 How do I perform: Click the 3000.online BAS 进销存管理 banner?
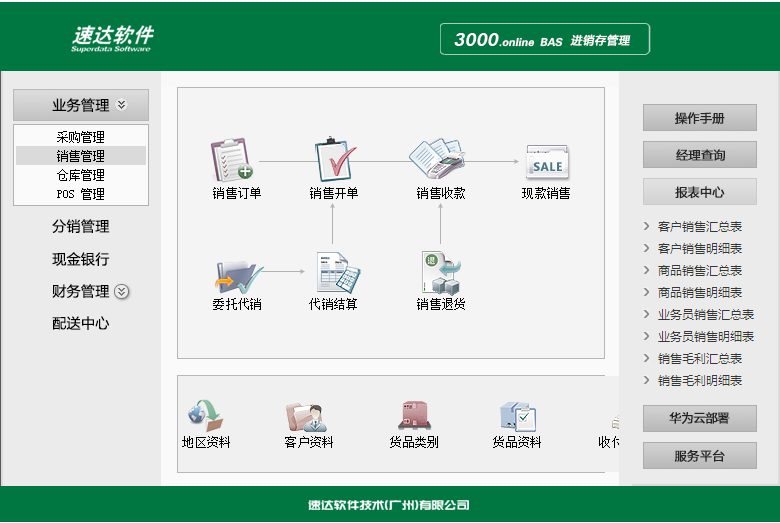tap(545, 39)
